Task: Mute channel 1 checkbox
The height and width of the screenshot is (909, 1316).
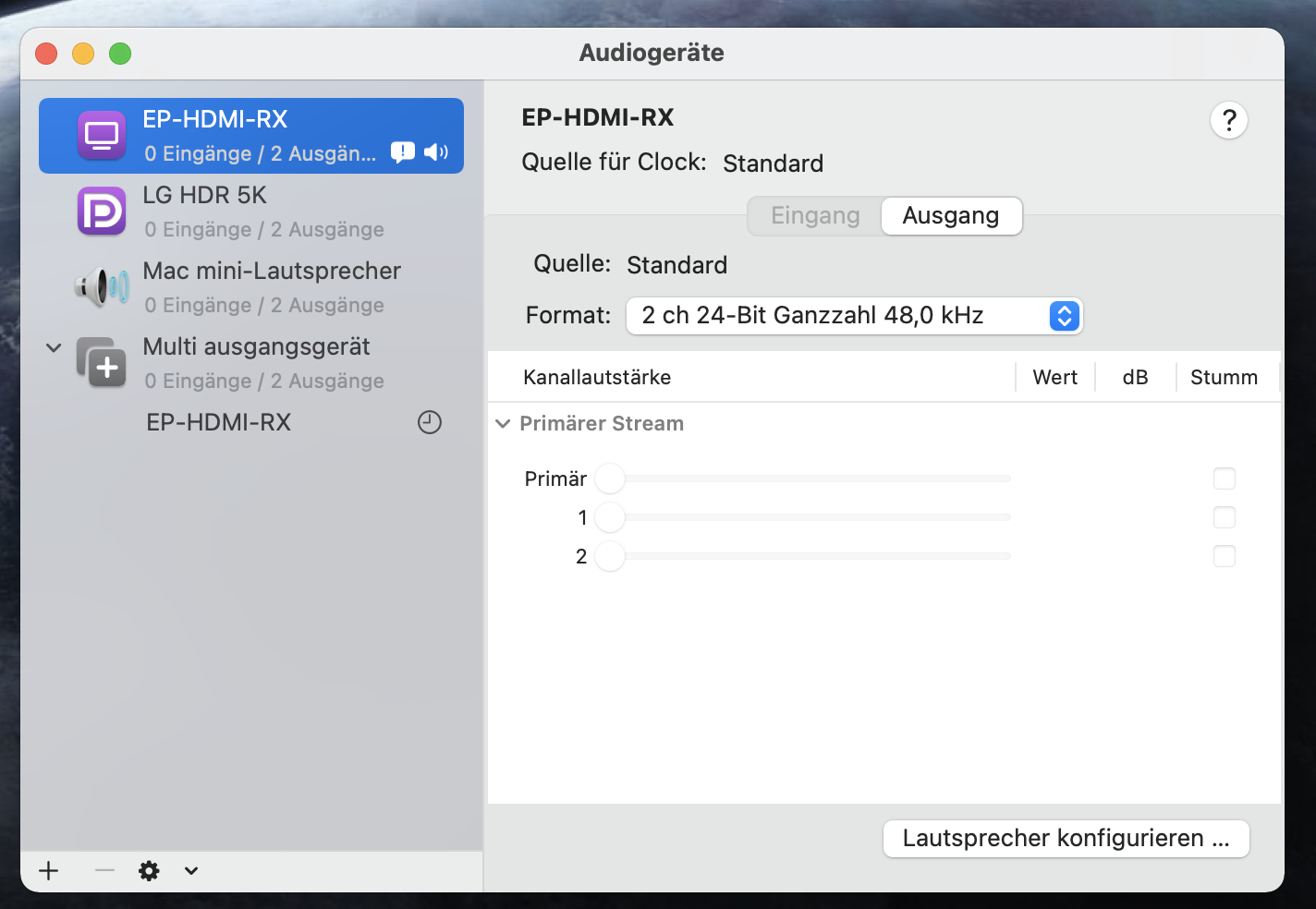Action: pyautogui.click(x=1225, y=517)
